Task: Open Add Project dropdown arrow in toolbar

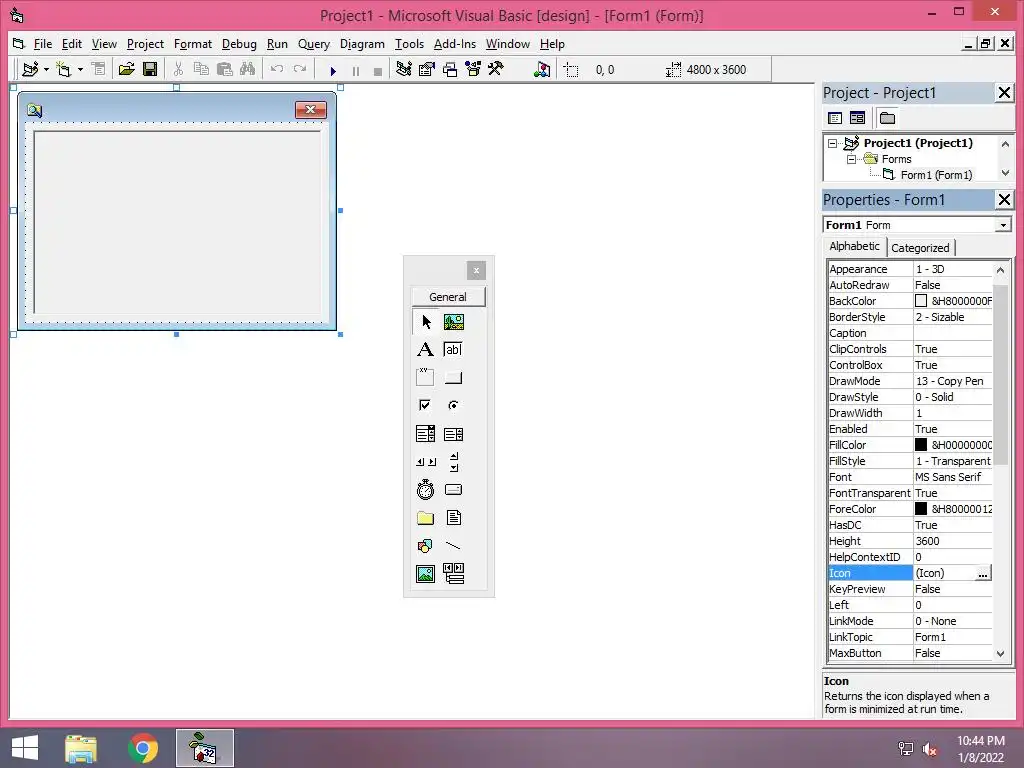Action: point(46,69)
